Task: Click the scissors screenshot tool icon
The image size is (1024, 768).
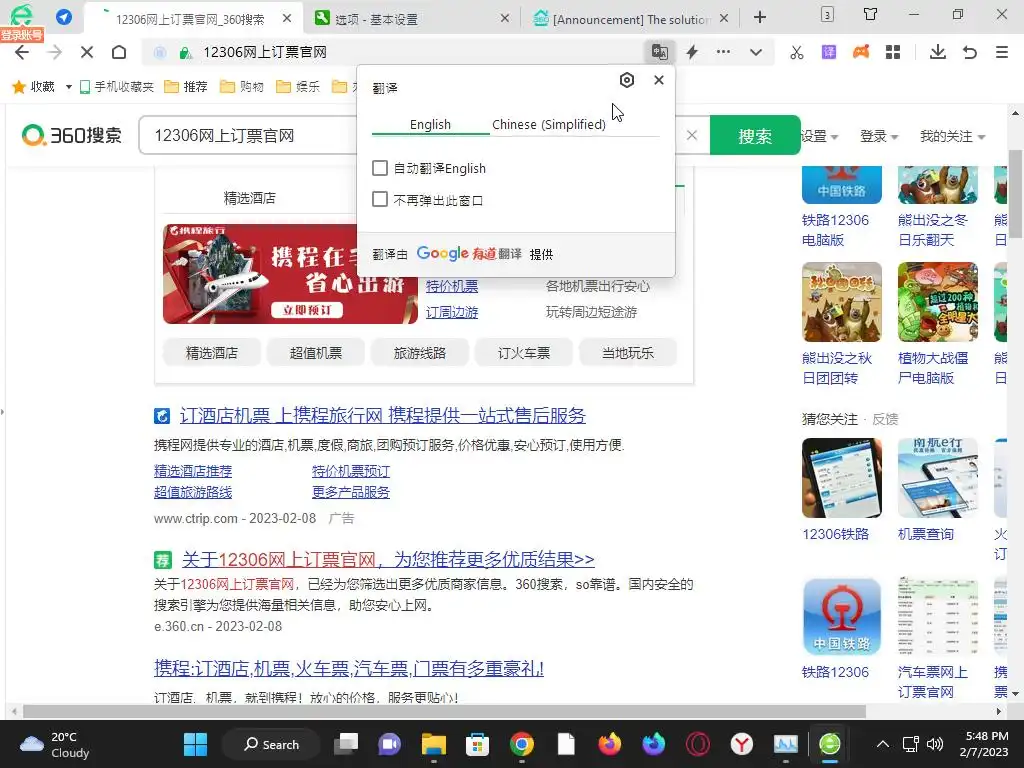Action: click(x=797, y=52)
